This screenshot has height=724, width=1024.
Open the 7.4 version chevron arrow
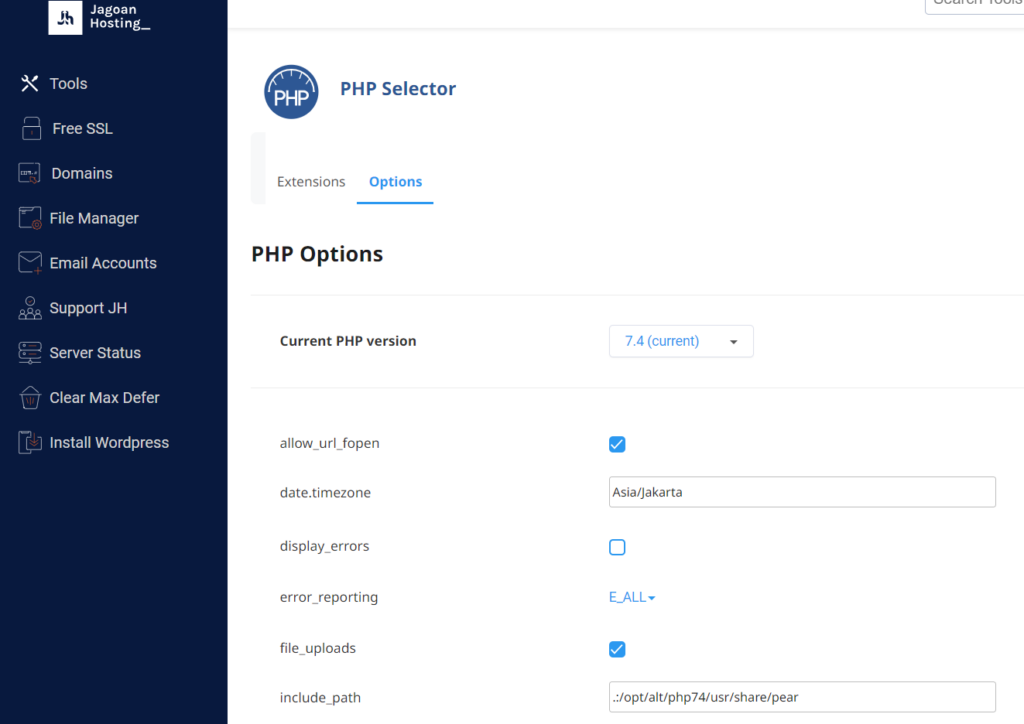[x=736, y=341]
